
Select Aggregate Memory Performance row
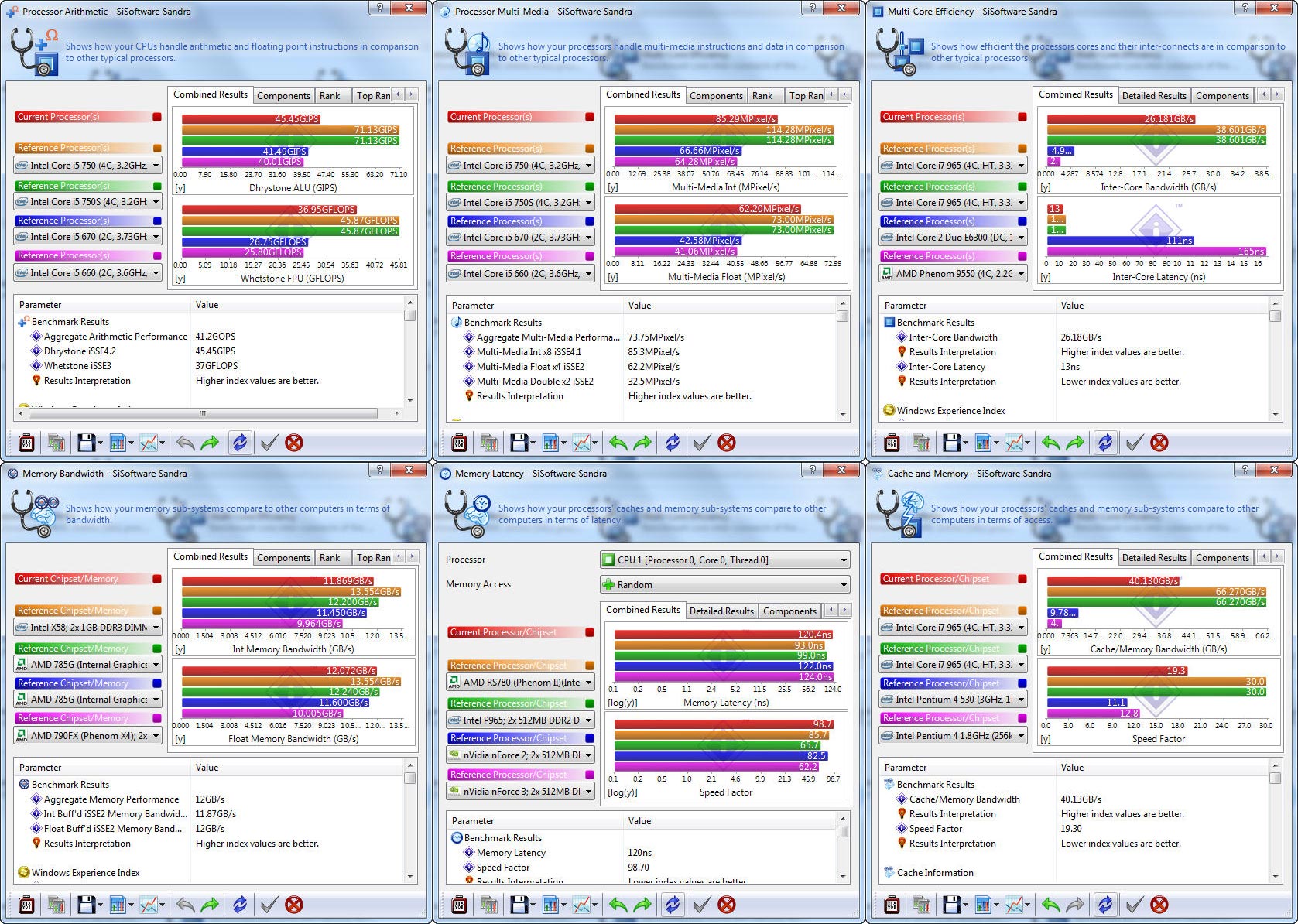pyautogui.click(x=111, y=799)
